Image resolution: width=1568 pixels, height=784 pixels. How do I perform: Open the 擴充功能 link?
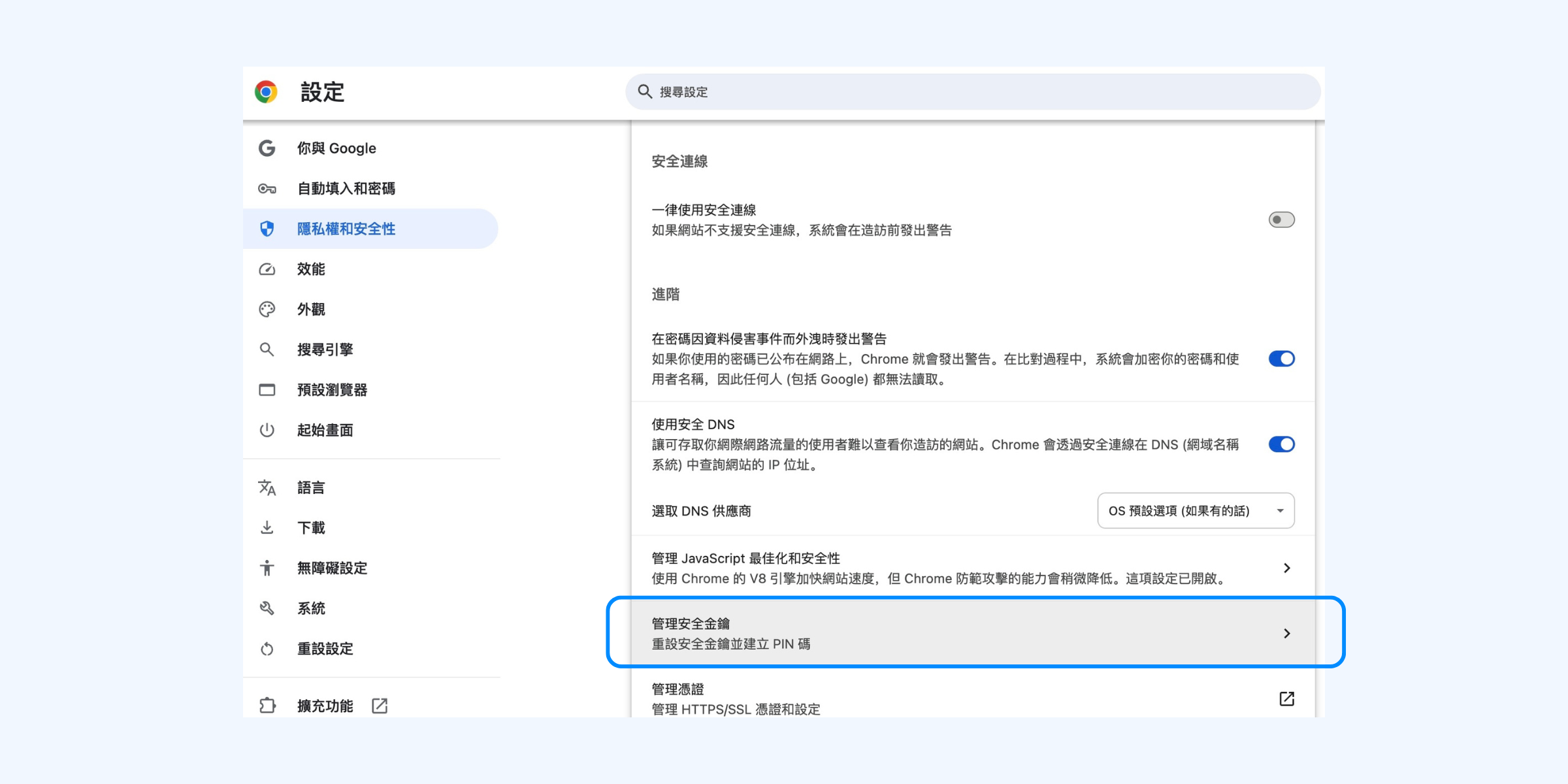coord(325,706)
